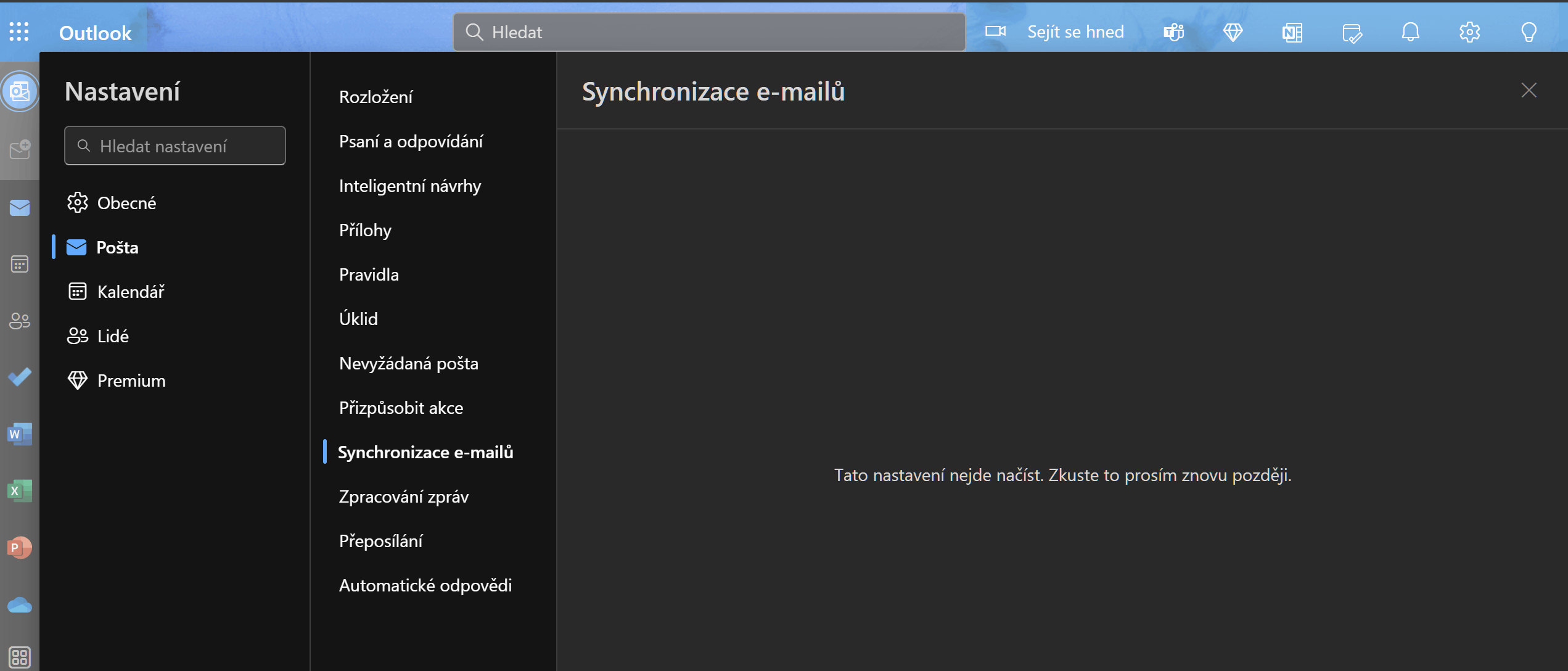1568x671 pixels.
Task: Open Word from the left app rail
Action: point(19,434)
